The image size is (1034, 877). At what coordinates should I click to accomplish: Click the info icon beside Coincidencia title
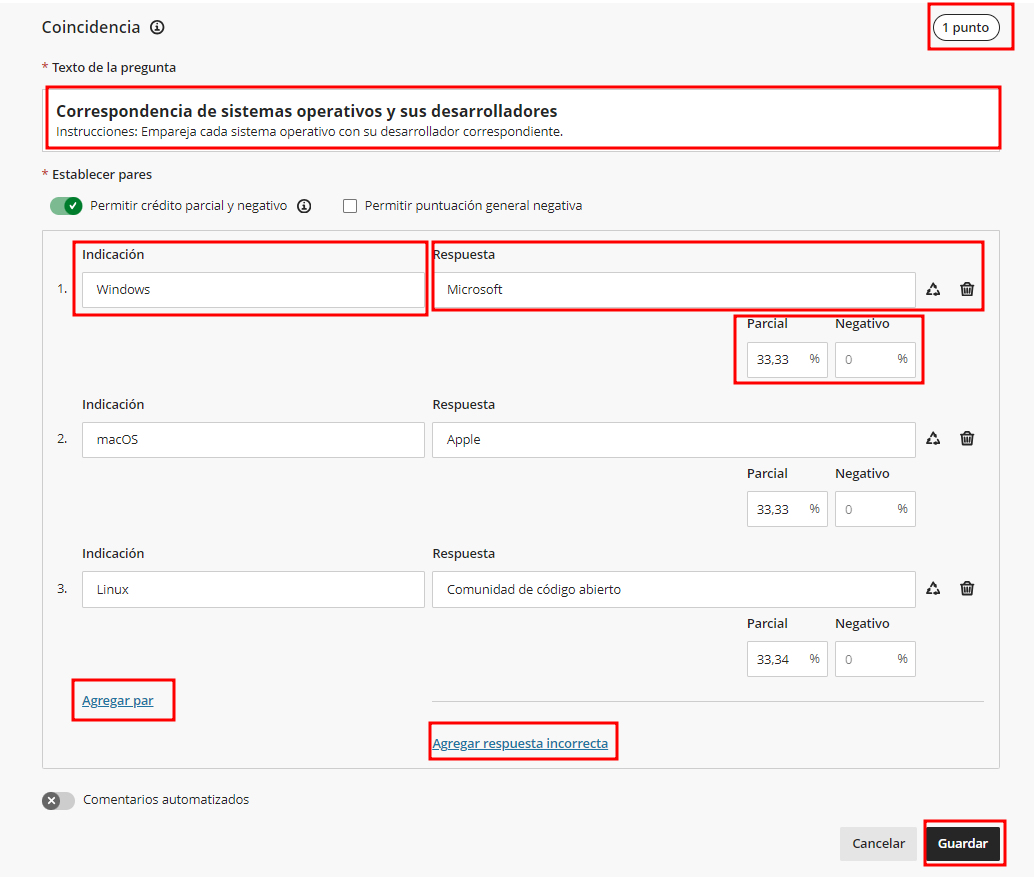[x=157, y=28]
